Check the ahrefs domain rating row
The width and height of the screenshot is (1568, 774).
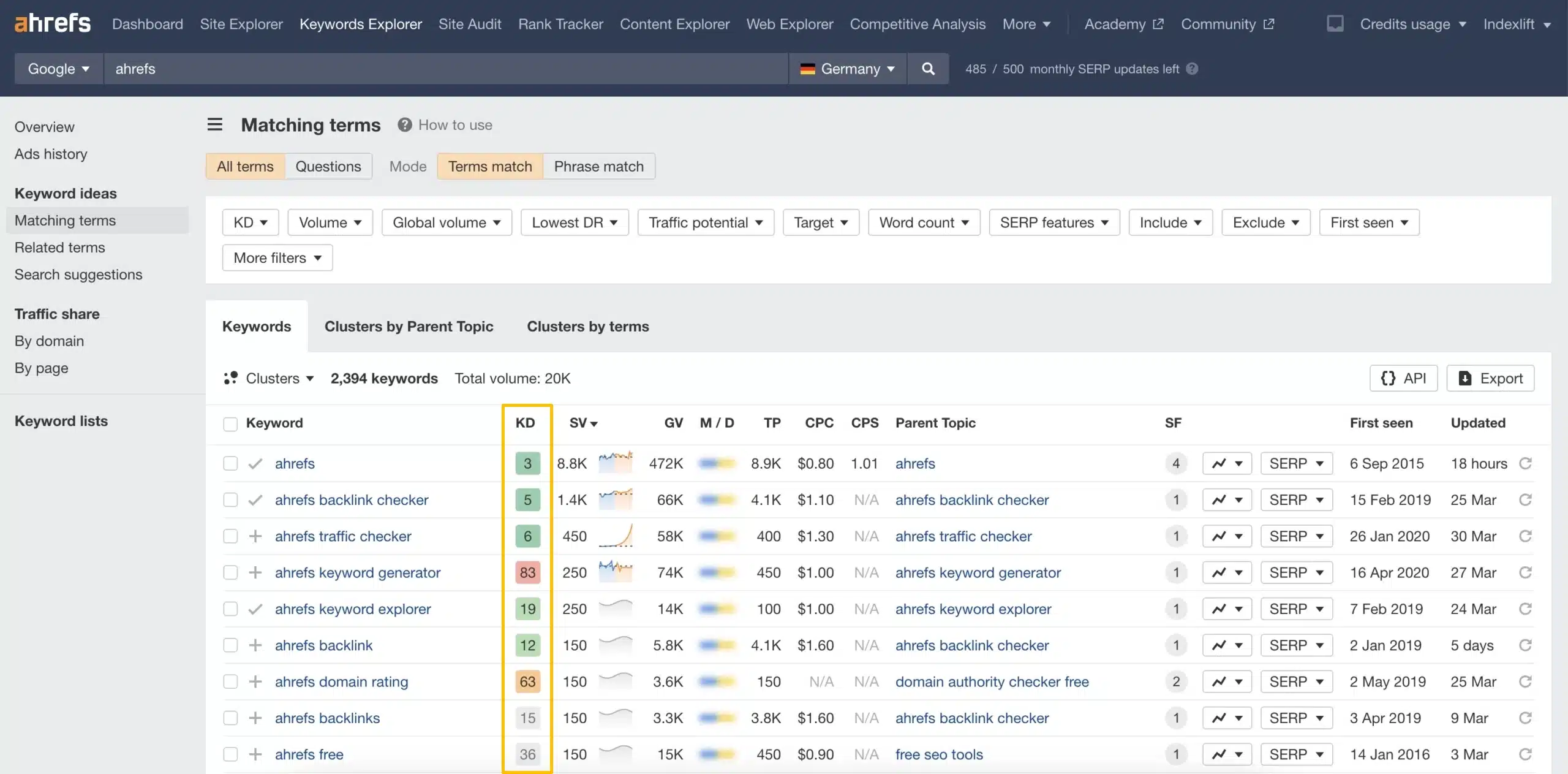pos(230,681)
